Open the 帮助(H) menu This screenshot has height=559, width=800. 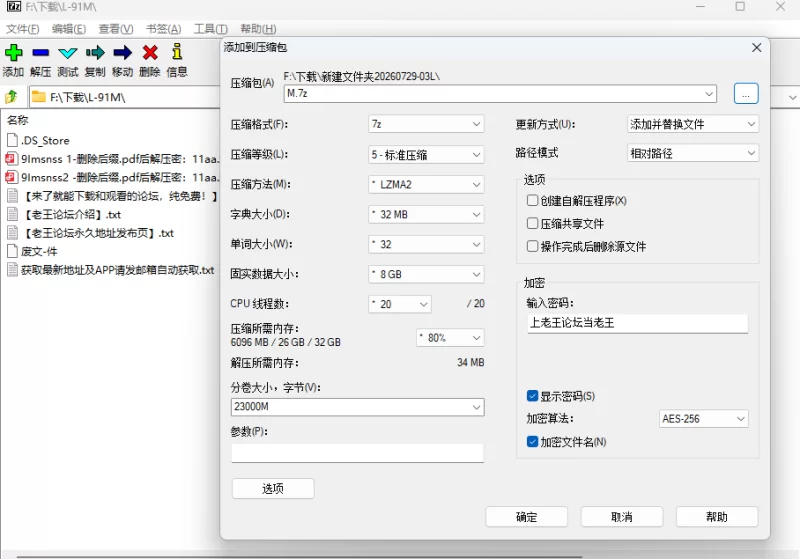[x=258, y=29]
